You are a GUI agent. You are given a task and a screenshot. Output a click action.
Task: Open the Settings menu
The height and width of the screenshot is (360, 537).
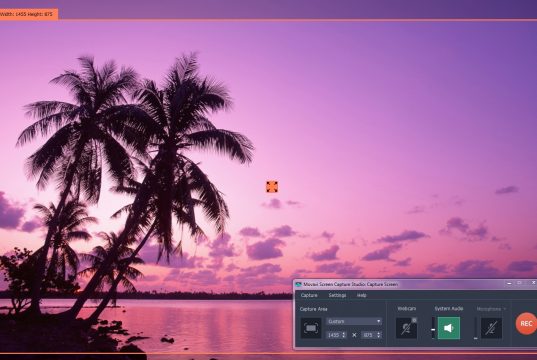pyautogui.click(x=337, y=295)
